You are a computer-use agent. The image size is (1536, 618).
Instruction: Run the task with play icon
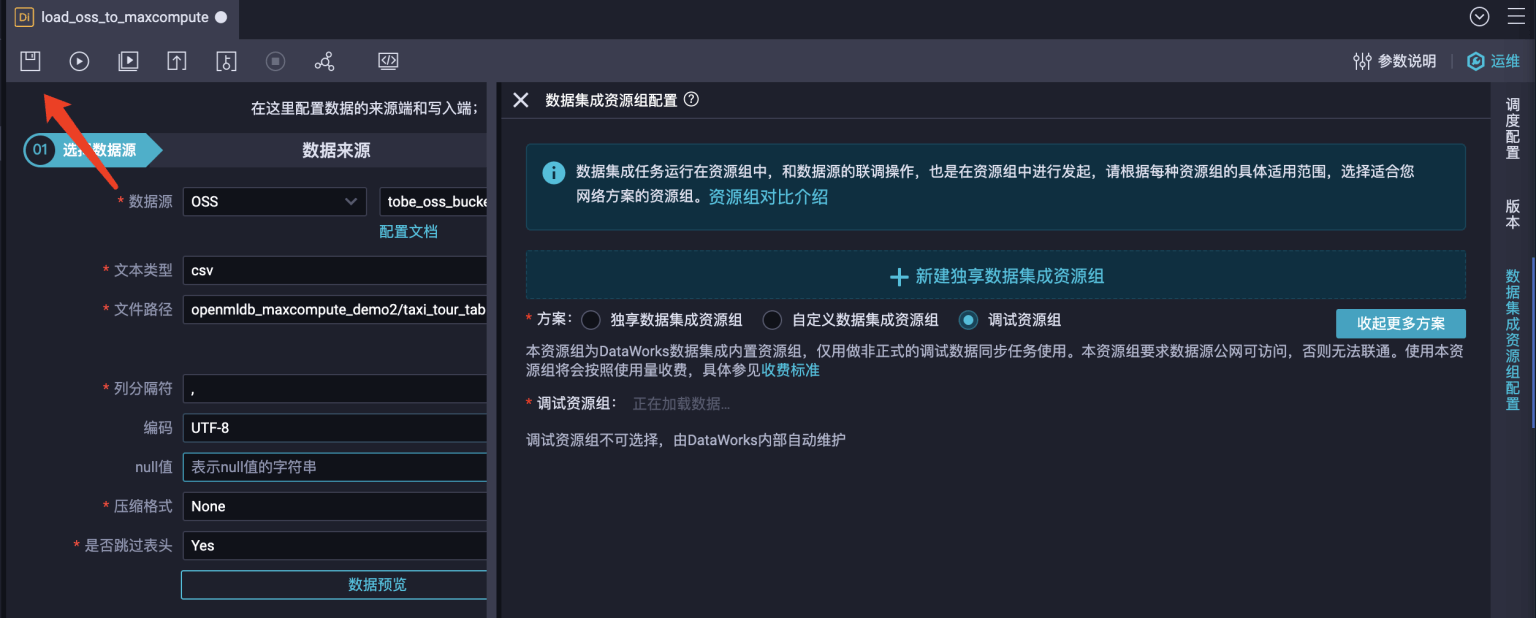point(79,61)
